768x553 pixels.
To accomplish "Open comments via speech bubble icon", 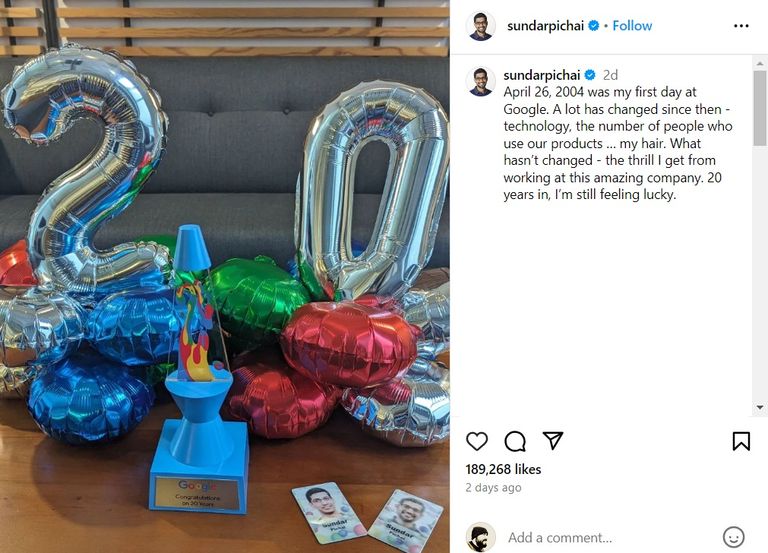I will point(515,441).
